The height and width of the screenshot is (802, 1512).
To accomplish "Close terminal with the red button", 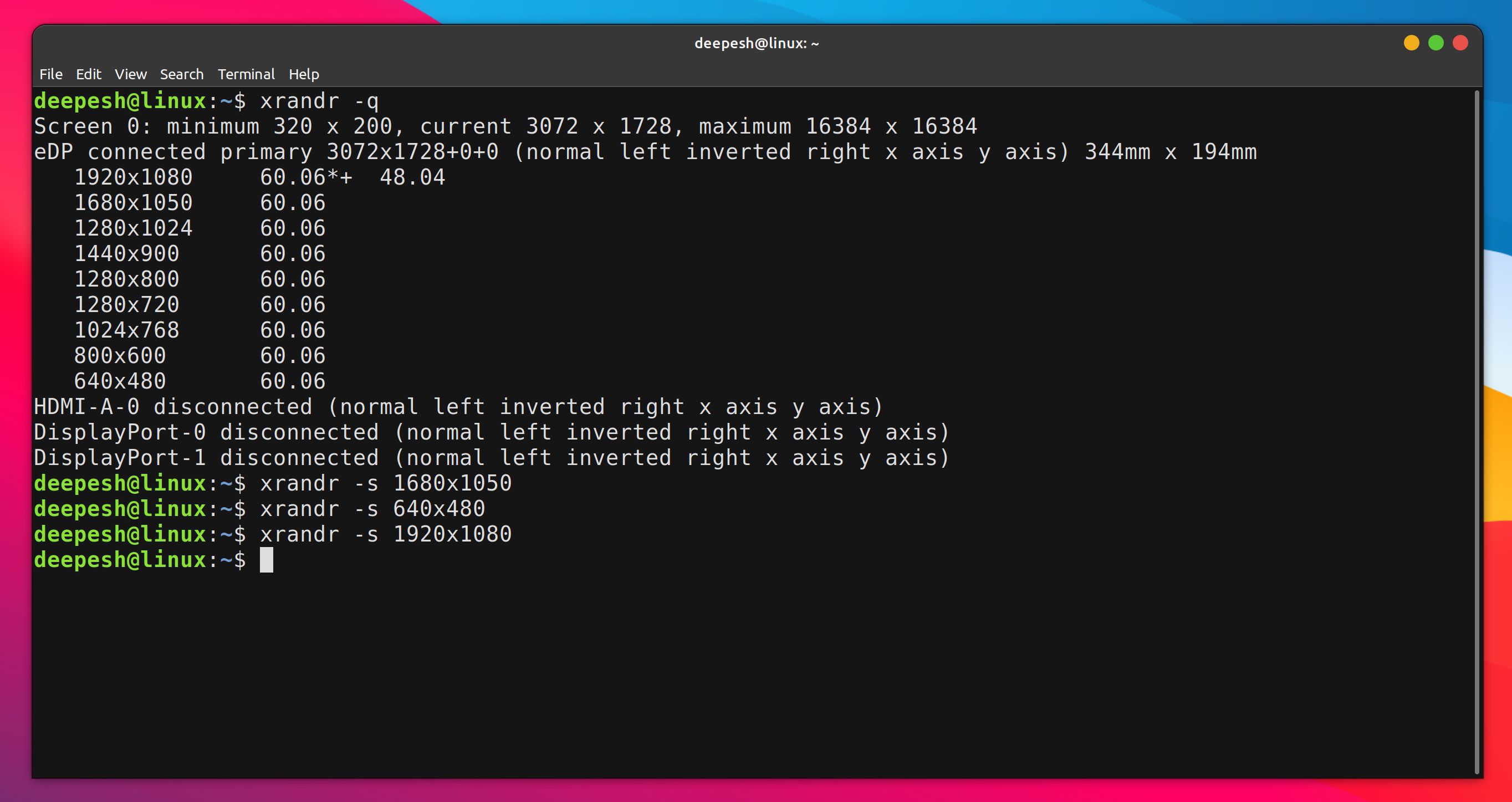I will click(1460, 43).
